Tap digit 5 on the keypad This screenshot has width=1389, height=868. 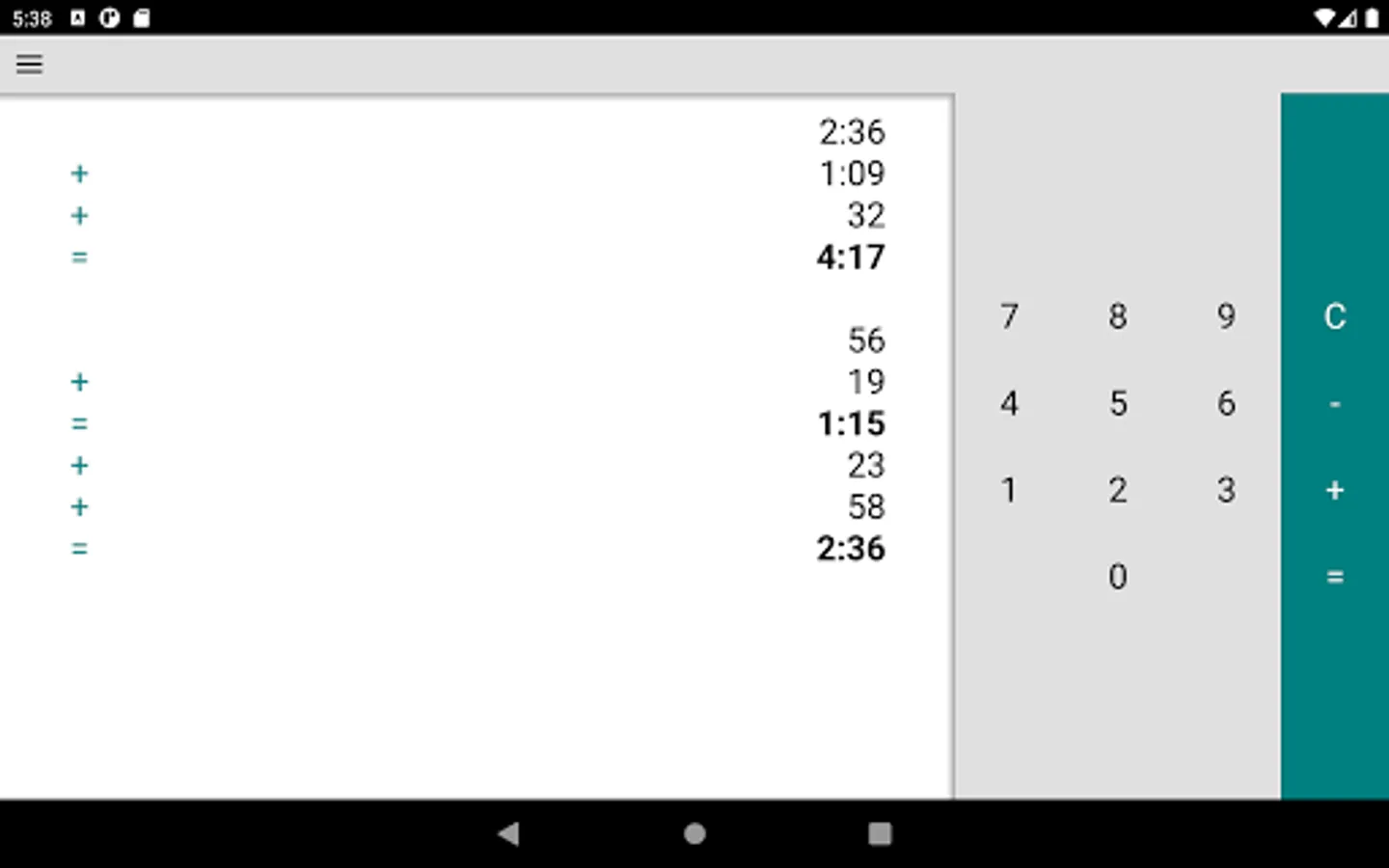(1118, 403)
